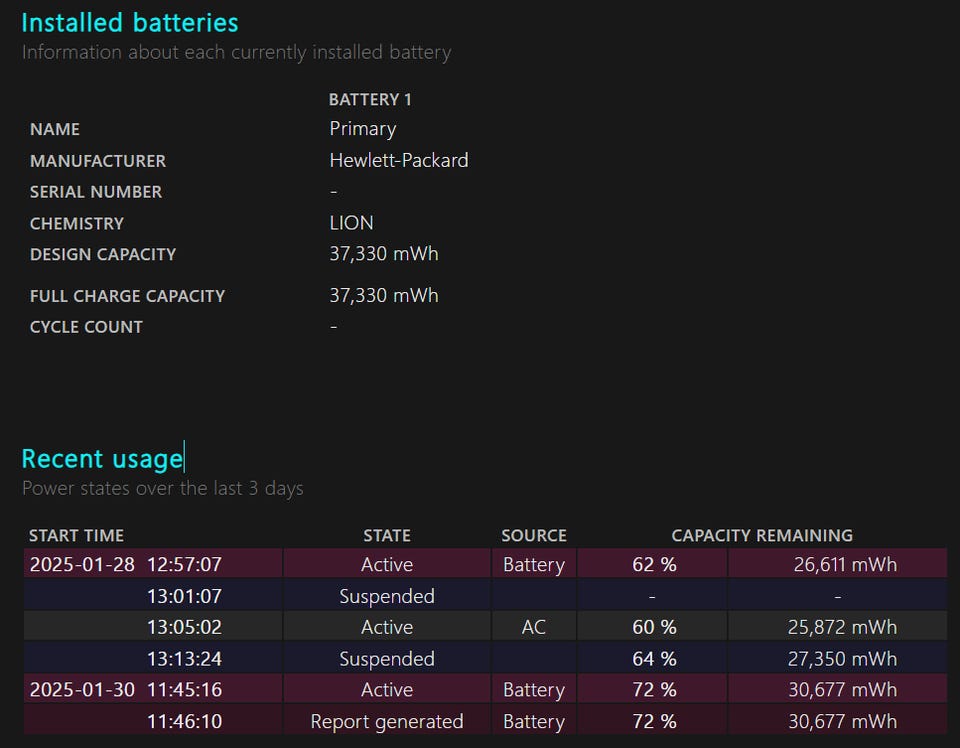Select the BATTERY 1 column header
960x748 pixels.
pos(370,99)
